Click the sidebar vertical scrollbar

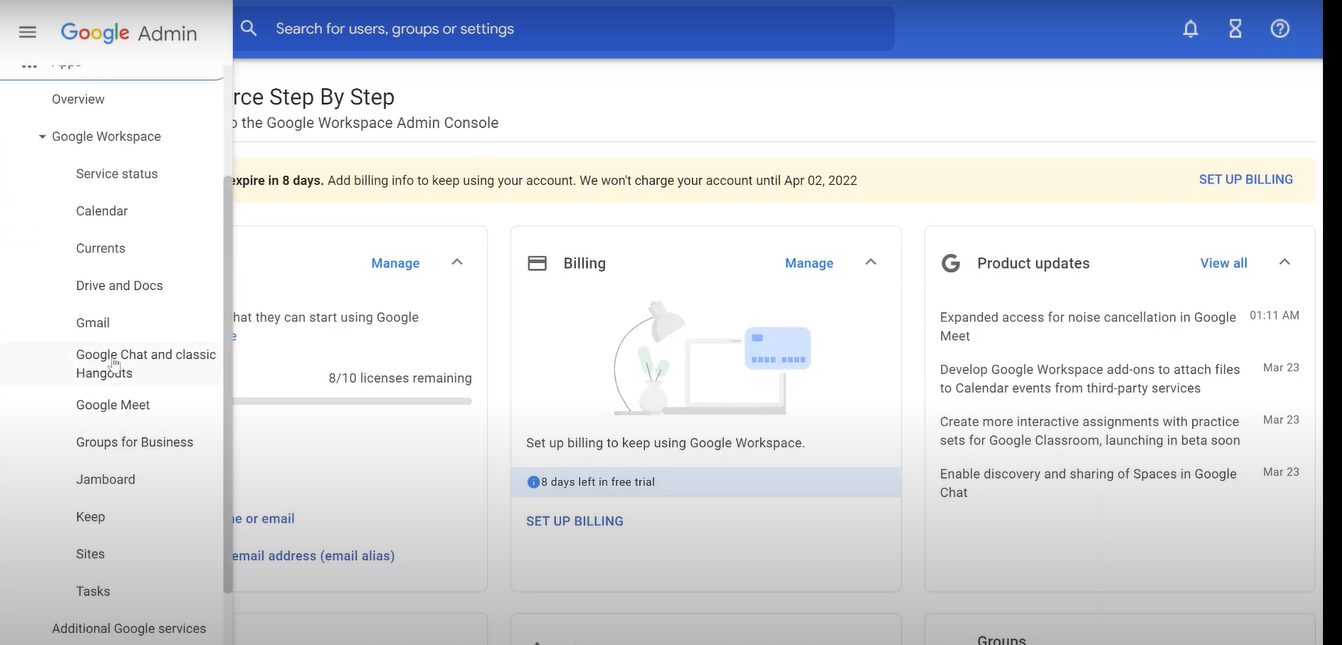coord(228,385)
